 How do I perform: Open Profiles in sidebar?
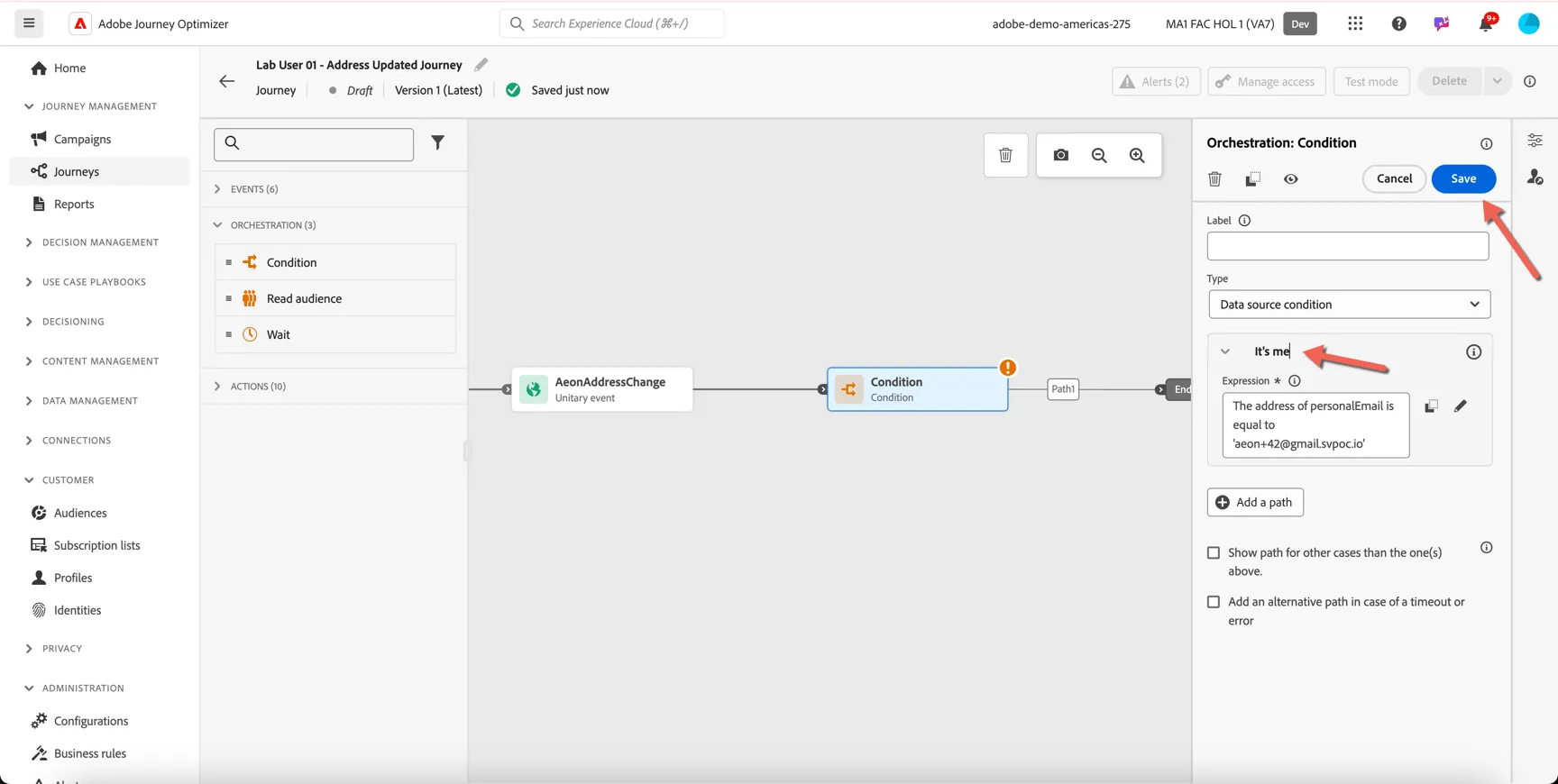(x=73, y=578)
